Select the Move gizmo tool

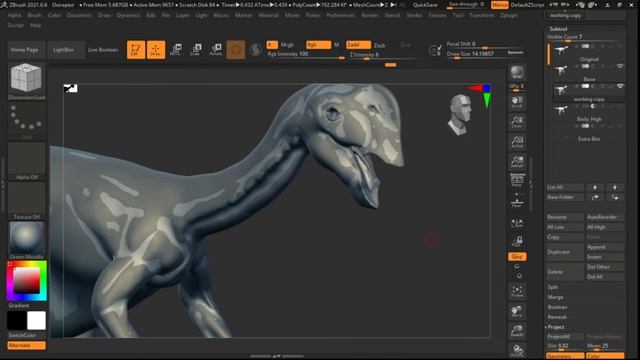coord(176,49)
